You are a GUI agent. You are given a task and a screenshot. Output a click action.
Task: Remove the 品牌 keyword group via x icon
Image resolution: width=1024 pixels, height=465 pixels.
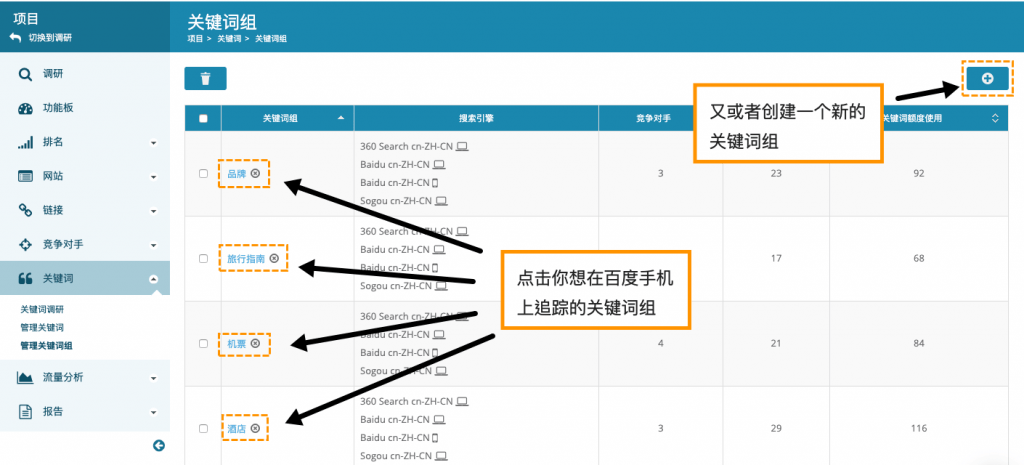[x=255, y=174]
